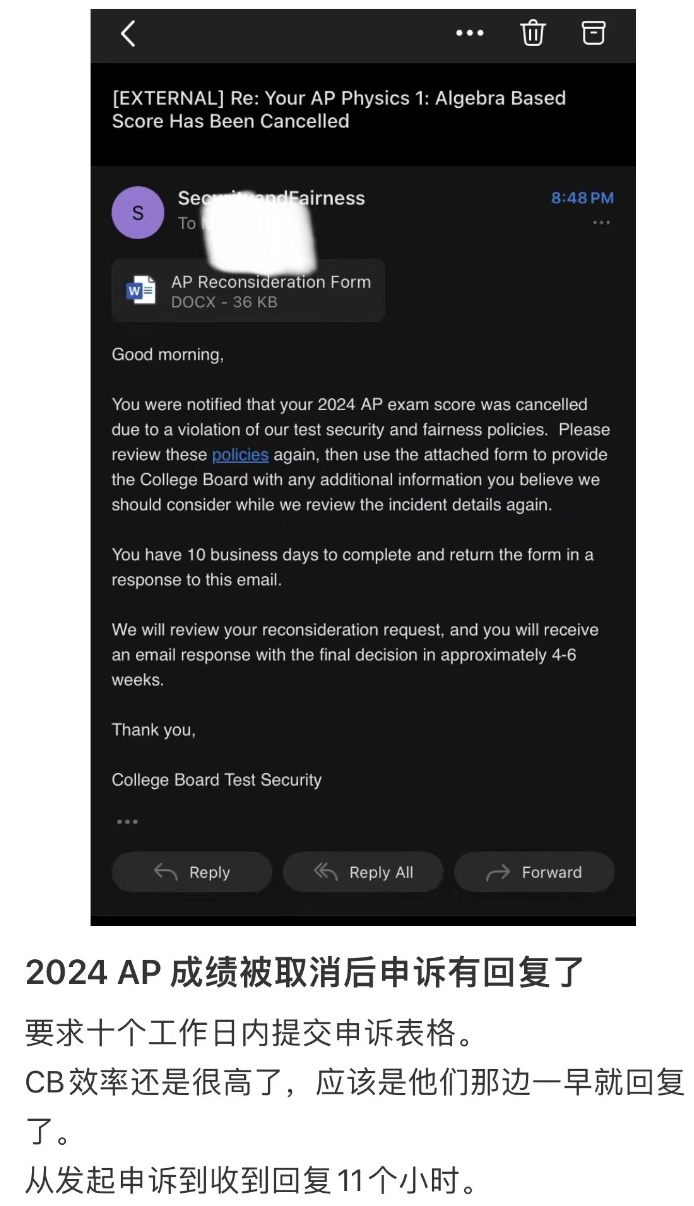Expand the collapsed quoted text ellipsis

point(127,822)
